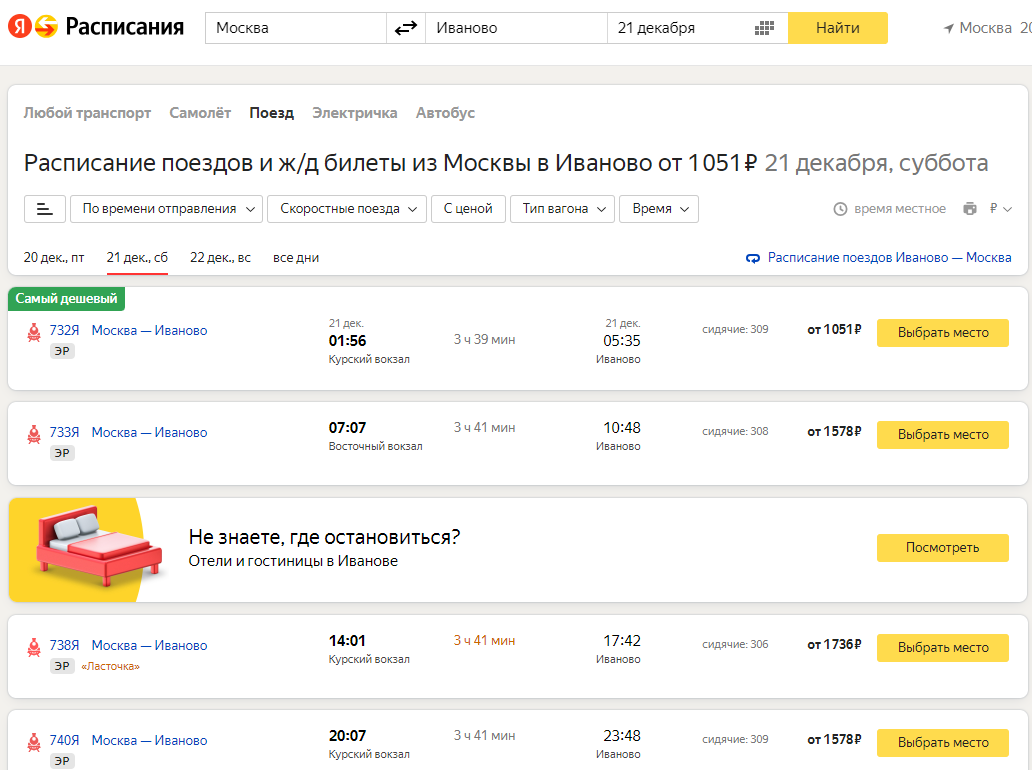
Task: Toggle the 'С ценой' price filter
Action: pyautogui.click(x=468, y=209)
